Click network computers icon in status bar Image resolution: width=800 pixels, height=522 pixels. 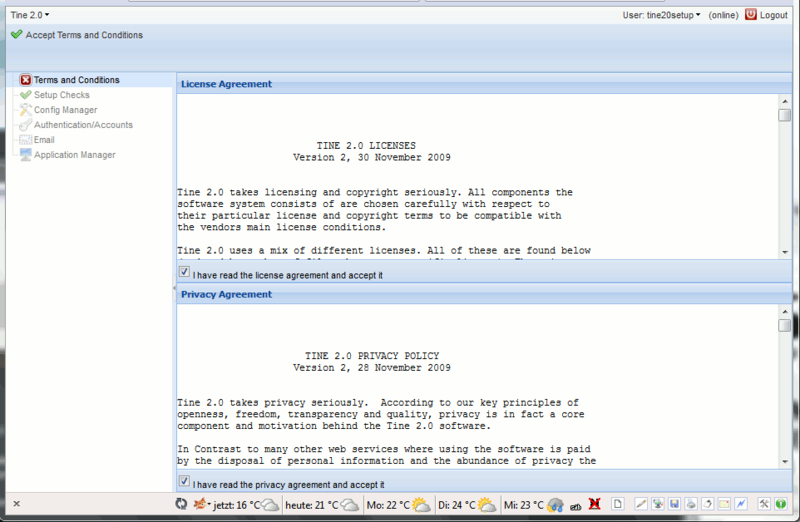point(658,504)
